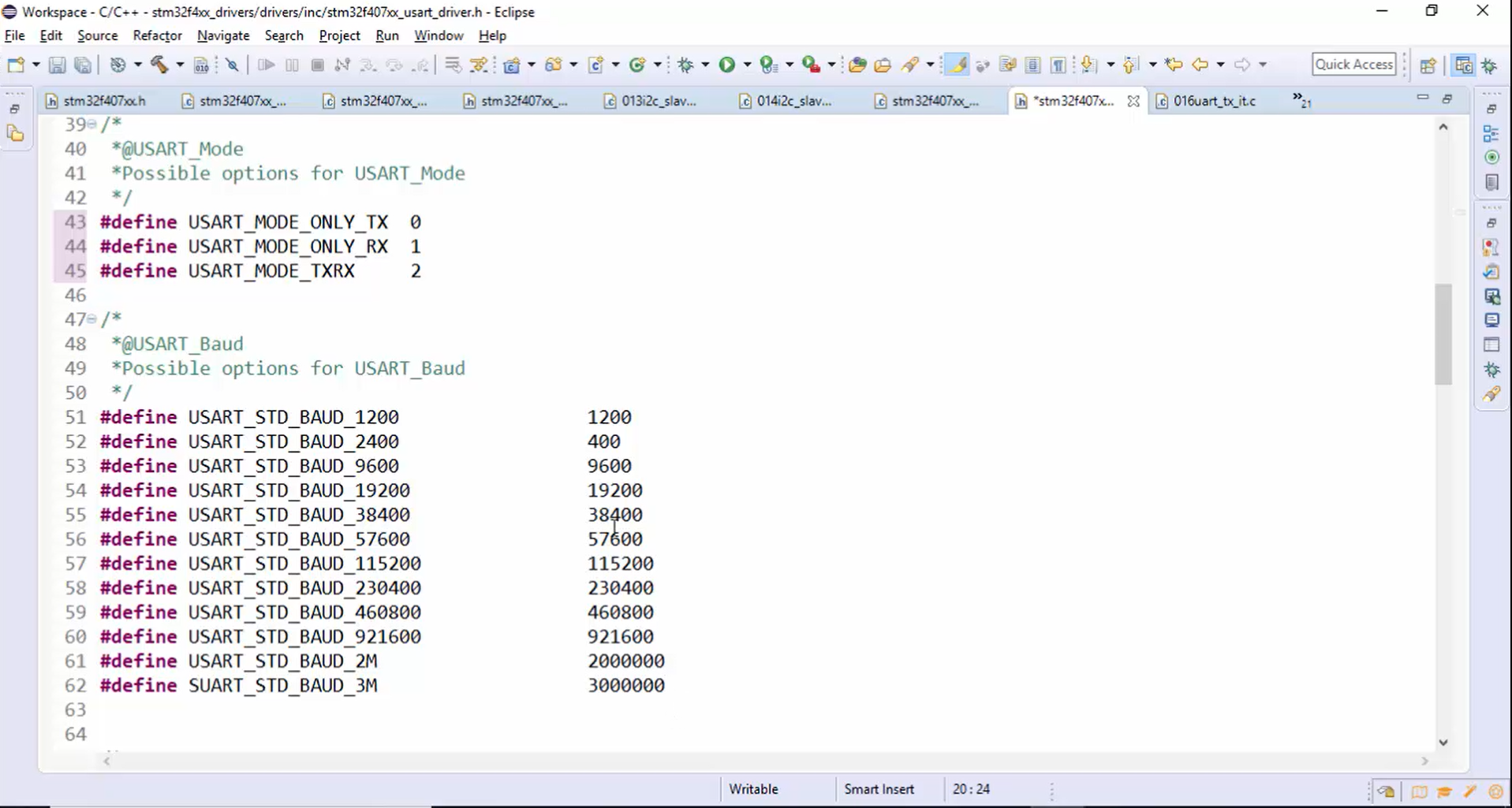Click the Save All icon
The image size is (1512, 808).
tap(83, 65)
